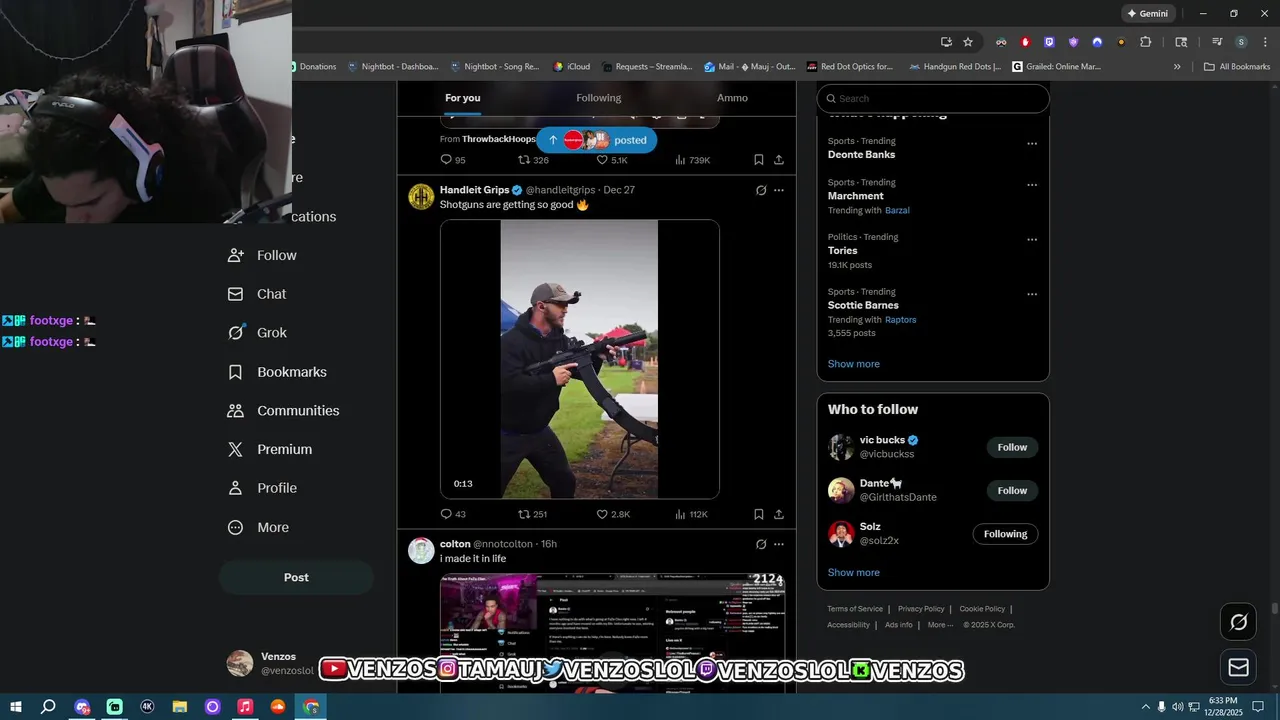Focus the X Search field

coord(933,98)
